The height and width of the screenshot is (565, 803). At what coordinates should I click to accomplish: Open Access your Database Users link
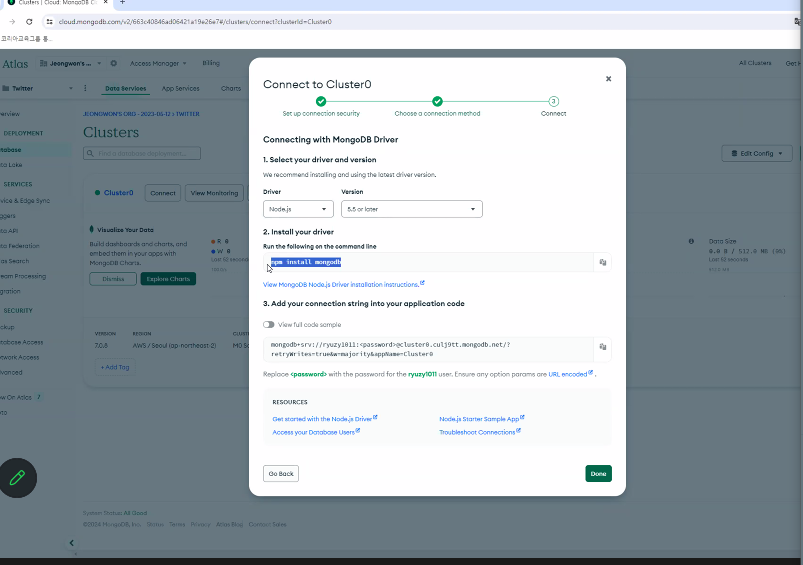(316, 432)
